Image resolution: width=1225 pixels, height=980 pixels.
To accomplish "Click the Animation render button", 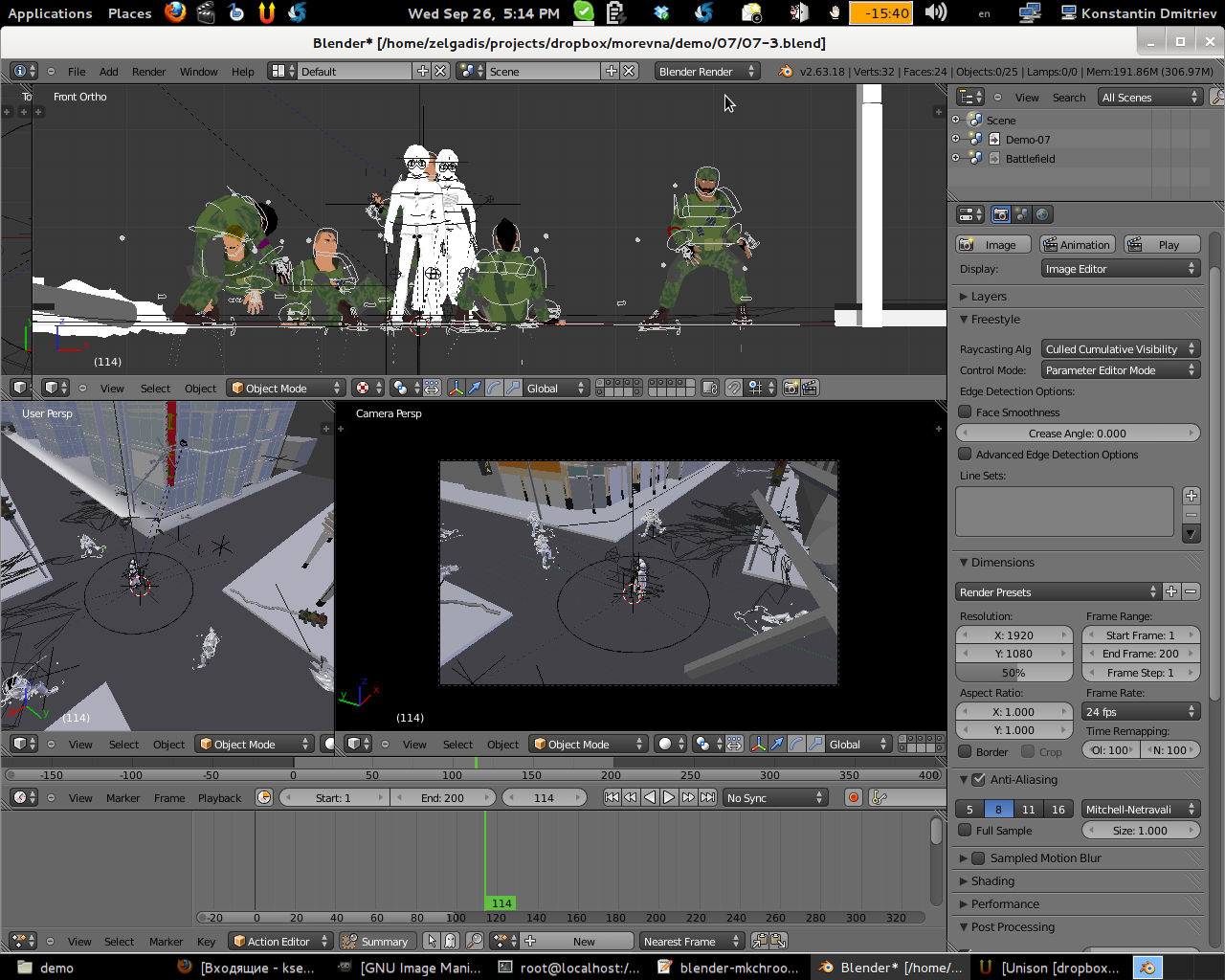I will pos(1077,244).
